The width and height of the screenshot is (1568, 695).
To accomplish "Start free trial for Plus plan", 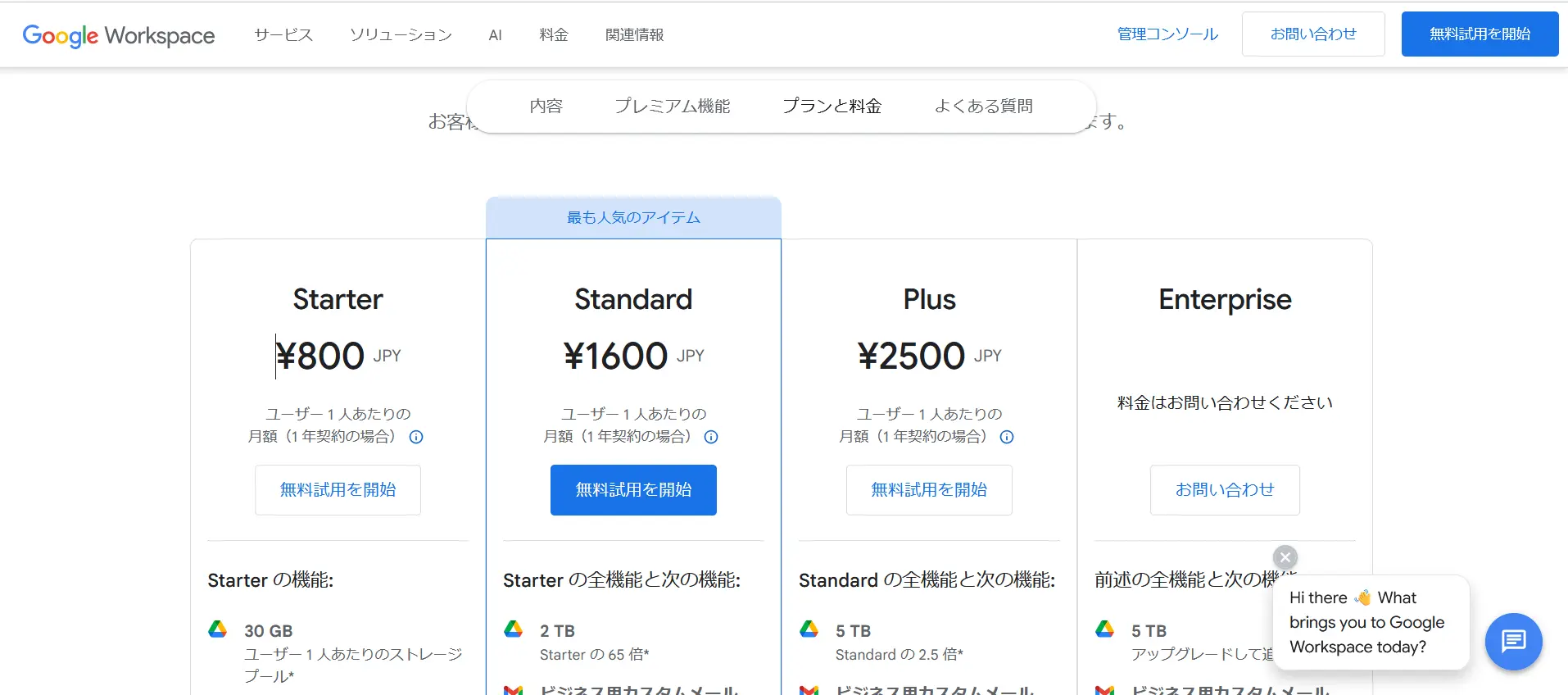I will (x=929, y=490).
